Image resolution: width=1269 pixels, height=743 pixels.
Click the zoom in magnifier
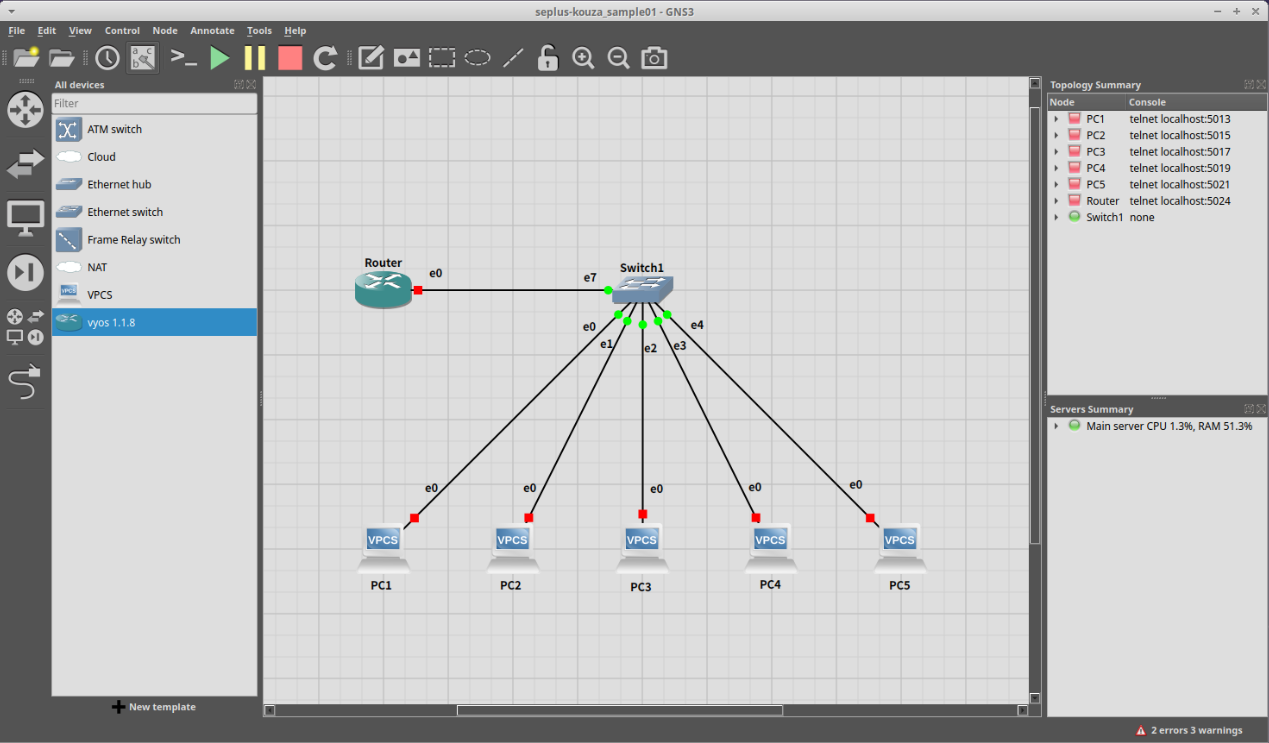point(584,58)
